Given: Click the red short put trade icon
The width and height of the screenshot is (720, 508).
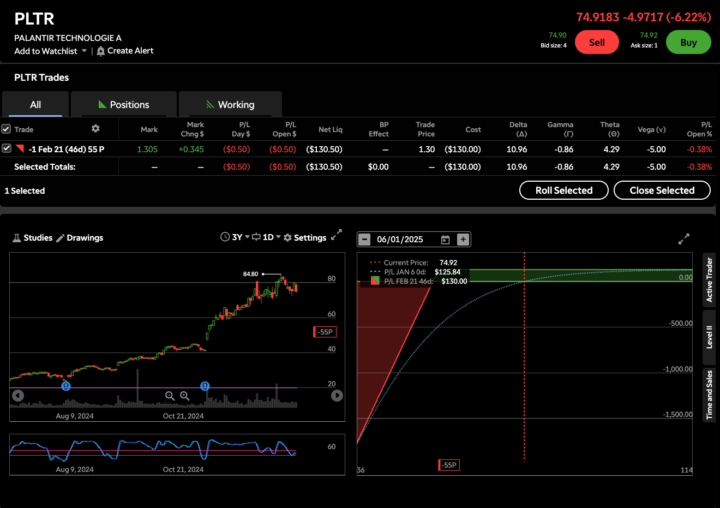Looking at the screenshot, I should click(20, 148).
